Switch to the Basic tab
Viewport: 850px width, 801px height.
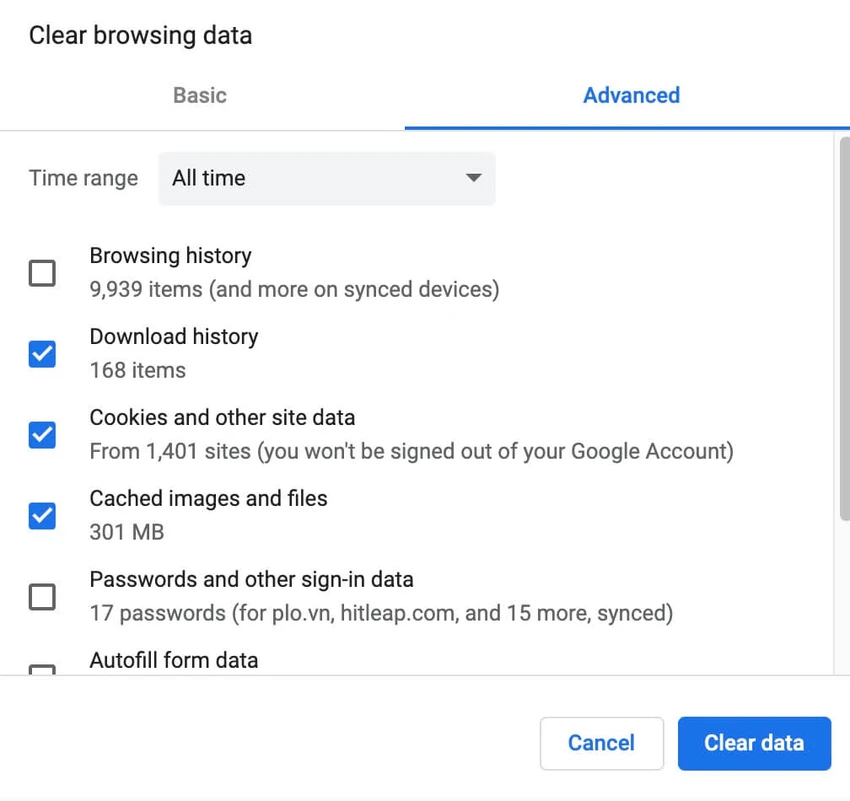[x=200, y=95]
